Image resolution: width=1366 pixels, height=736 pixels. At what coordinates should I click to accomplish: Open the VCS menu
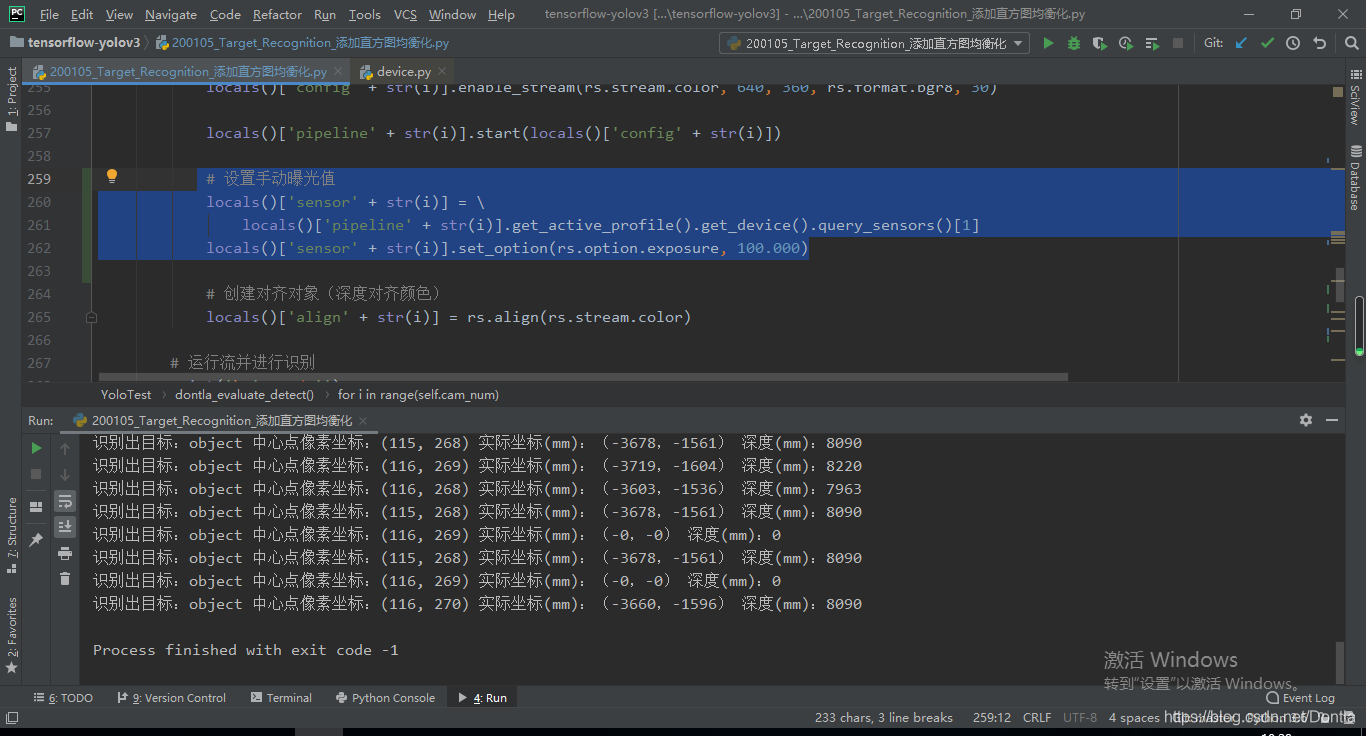coord(405,14)
